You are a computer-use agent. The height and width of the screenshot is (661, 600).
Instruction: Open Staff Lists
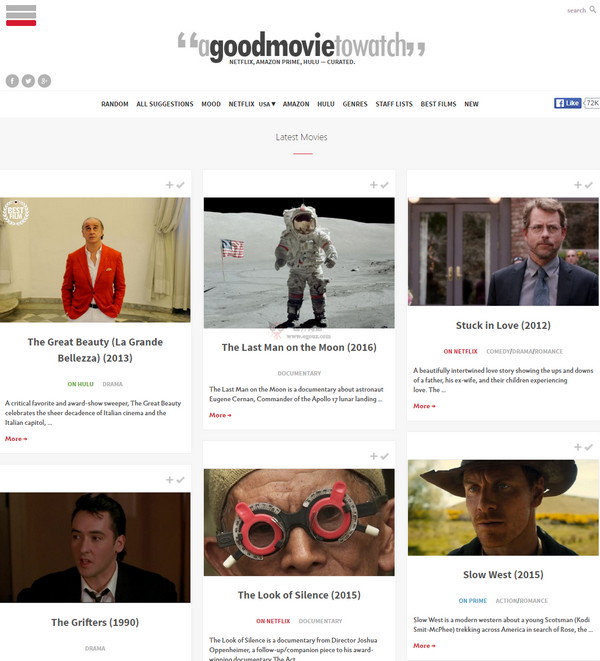click(394, 104)
